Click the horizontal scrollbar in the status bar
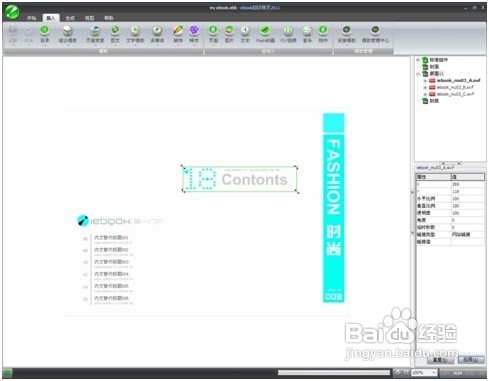This screenshot has height=381, width=489. click(334, 372)
